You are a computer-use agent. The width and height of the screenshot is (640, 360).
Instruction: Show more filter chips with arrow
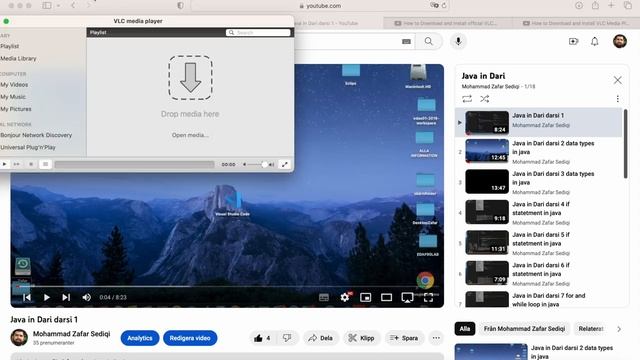click(x=619, y=329)
